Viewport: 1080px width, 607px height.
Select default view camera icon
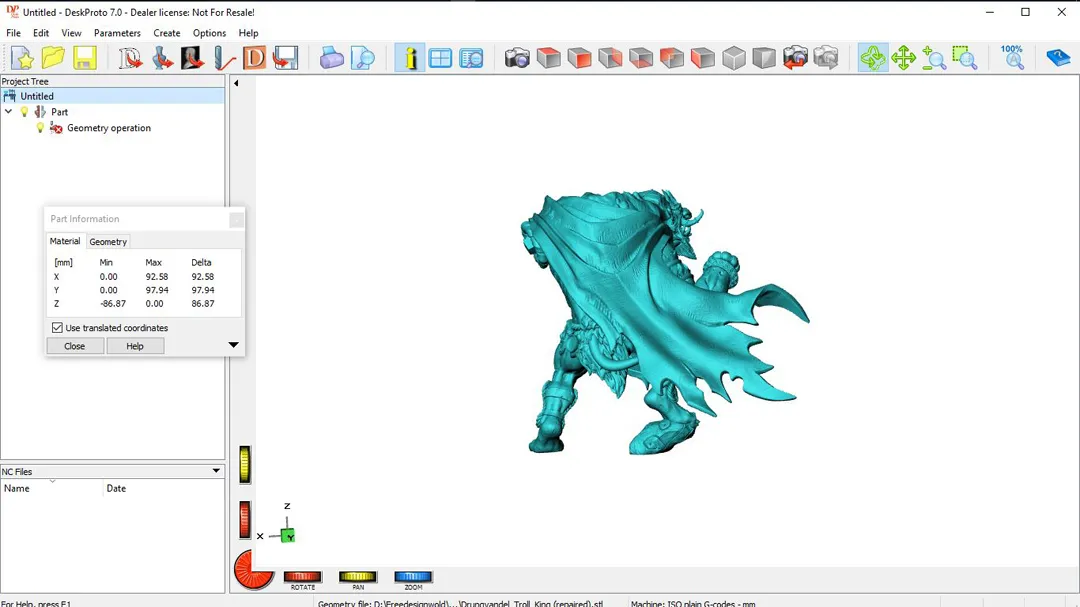(517, 58)
